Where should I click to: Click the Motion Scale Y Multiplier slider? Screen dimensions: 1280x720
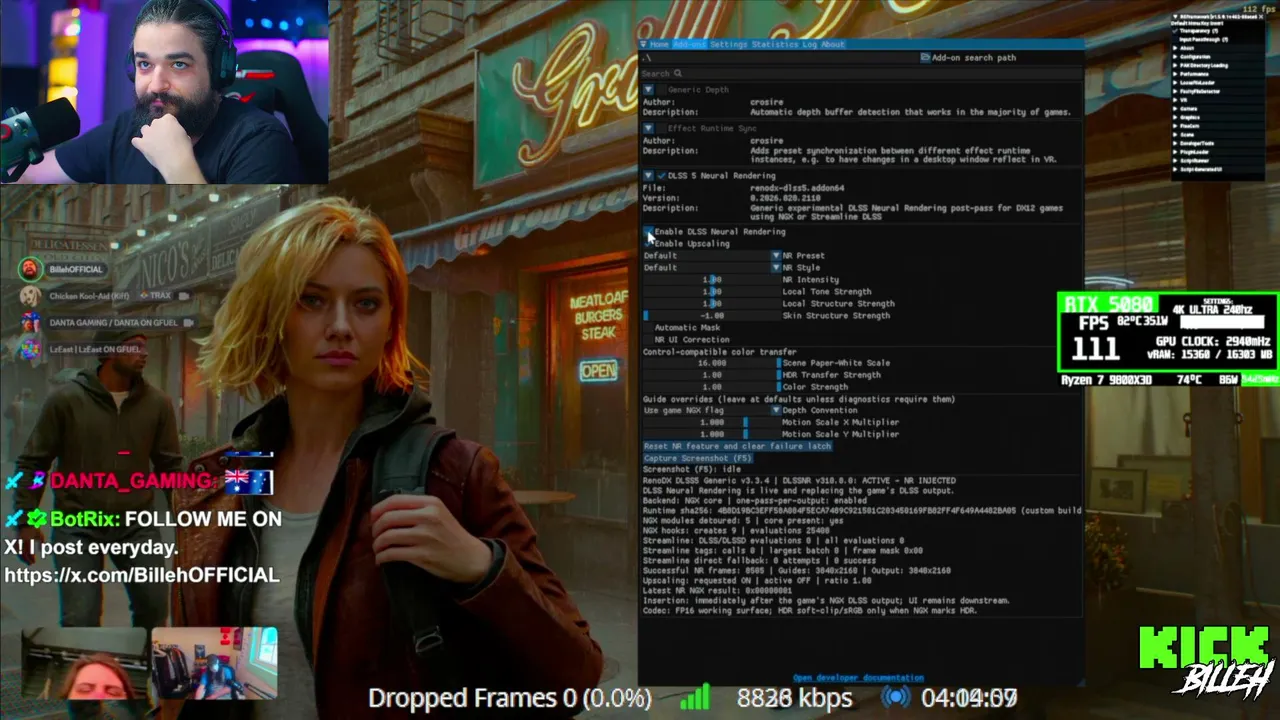(711, 435)
